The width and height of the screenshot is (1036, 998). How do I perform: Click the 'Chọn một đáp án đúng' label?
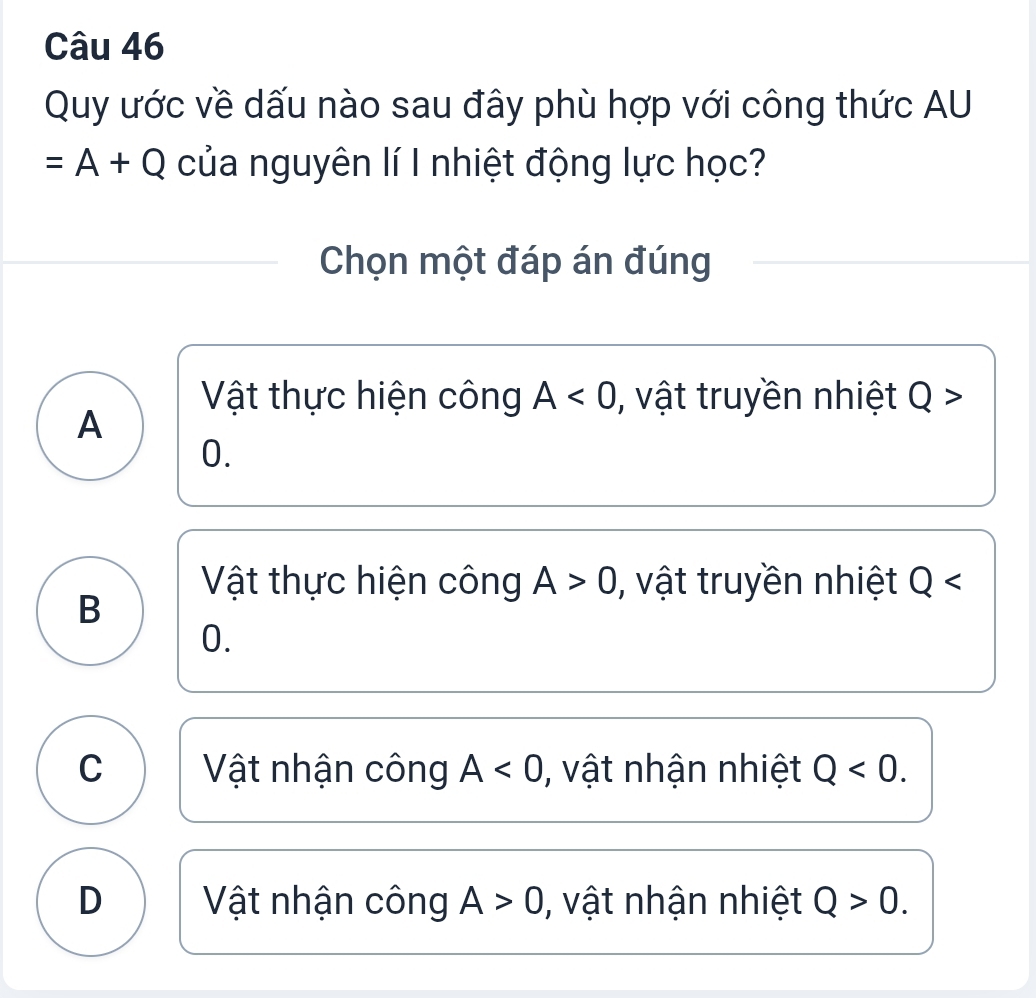[515, 262]
